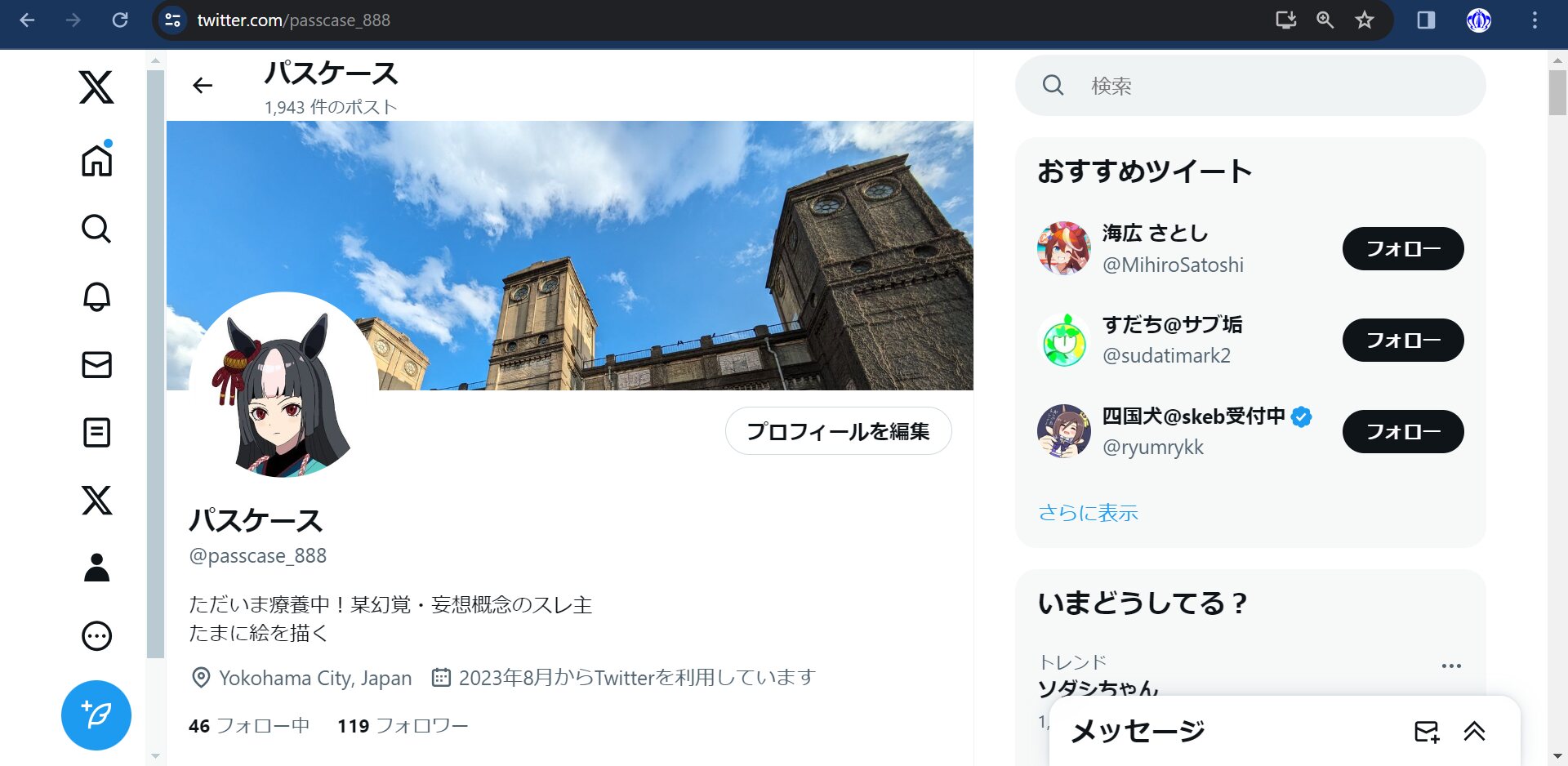
Task: Toggle the browser side panel
Action: coord(1426,20)
